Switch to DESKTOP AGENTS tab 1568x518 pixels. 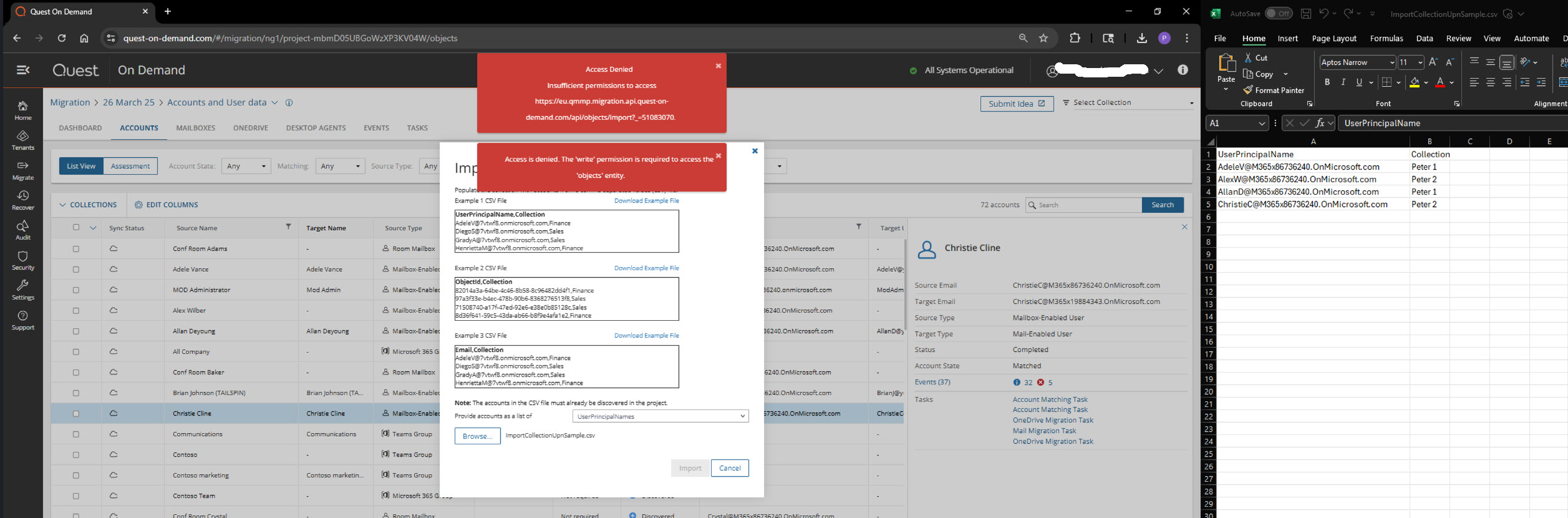coord(316,128)
